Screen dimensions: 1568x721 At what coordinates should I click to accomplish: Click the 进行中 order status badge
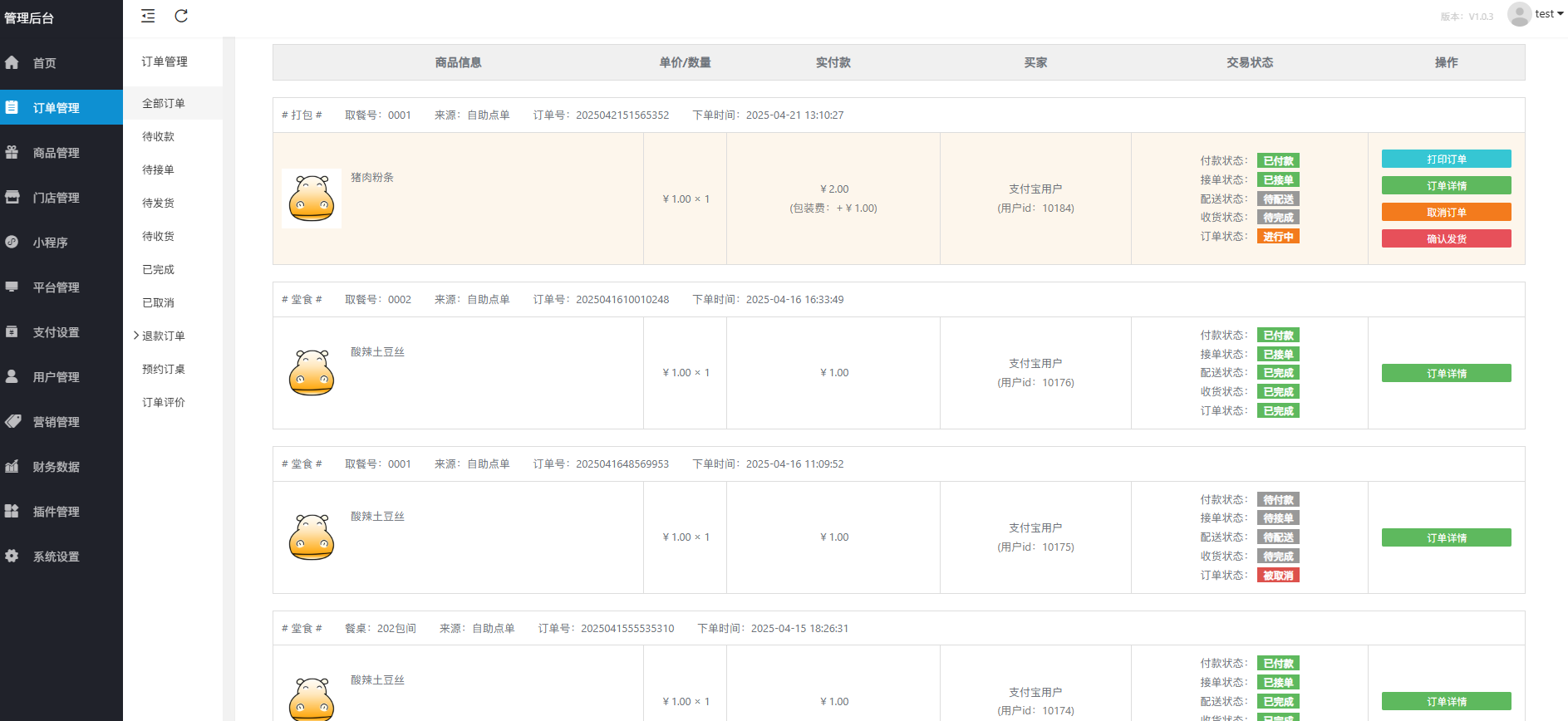[1278, 237]
